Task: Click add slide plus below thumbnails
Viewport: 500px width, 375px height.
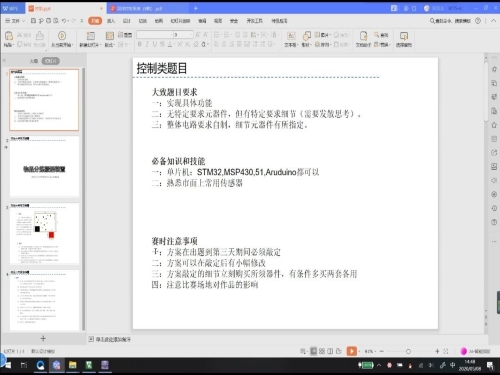Action: [x=43, y=339]
